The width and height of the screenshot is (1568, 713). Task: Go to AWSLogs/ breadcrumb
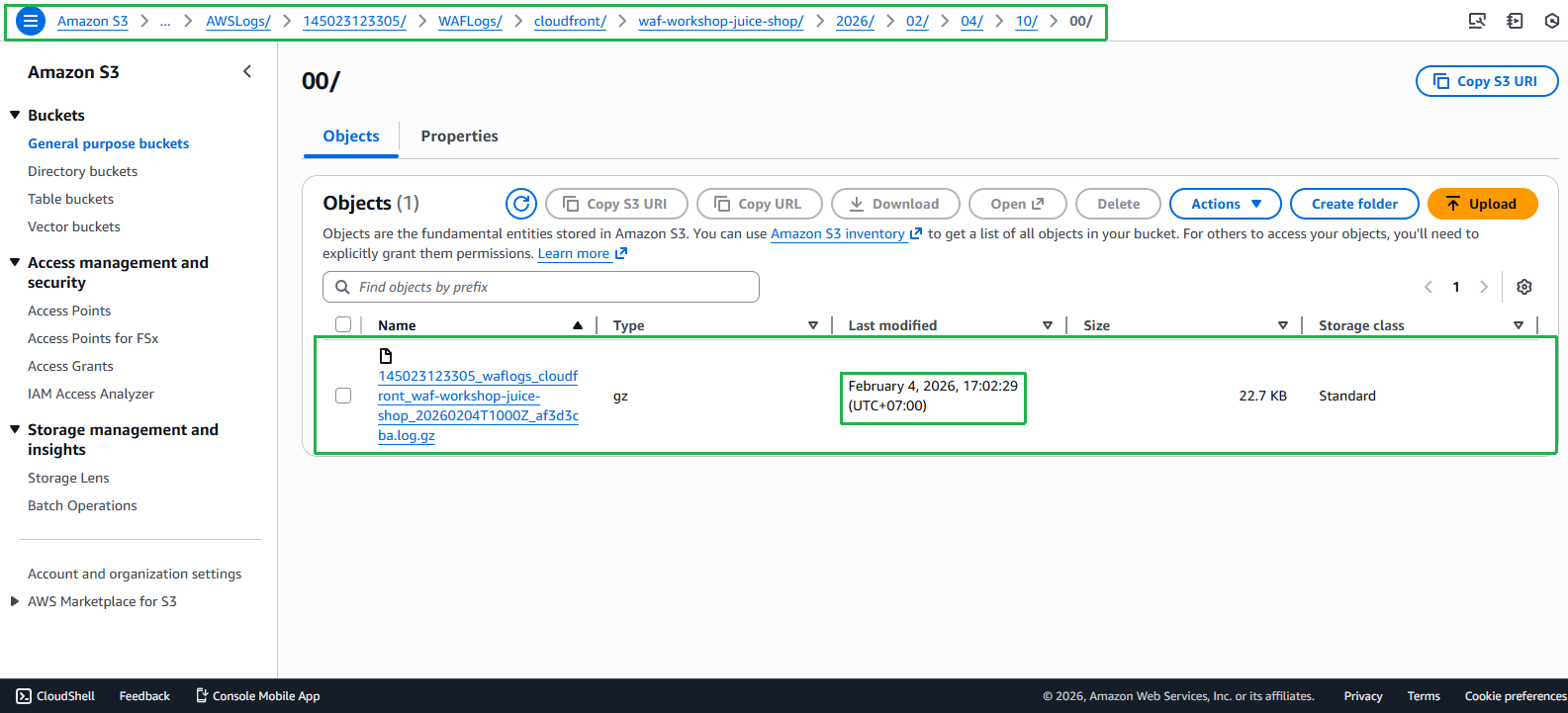click(237, 21)
